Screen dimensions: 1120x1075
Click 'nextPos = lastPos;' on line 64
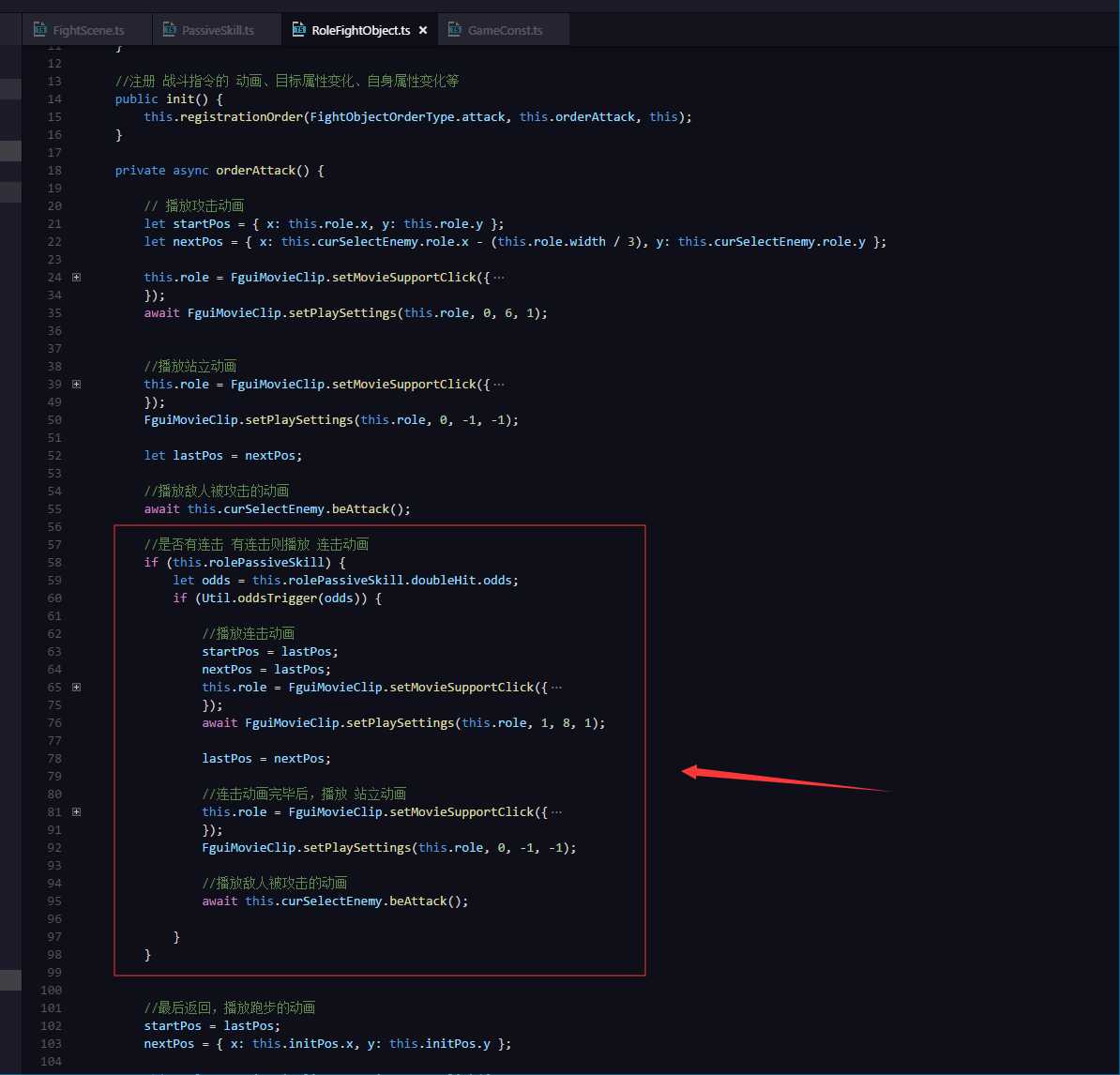266,669
